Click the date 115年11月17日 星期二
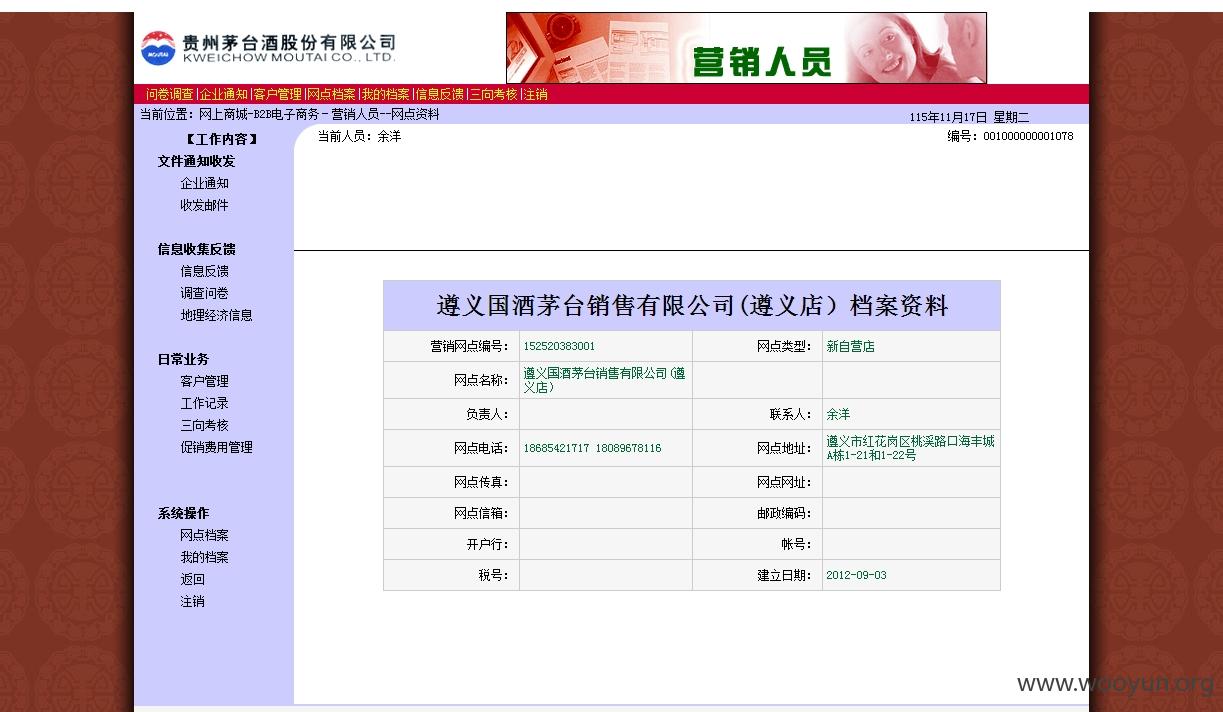Screen dimensions: 1223x712 969,117
